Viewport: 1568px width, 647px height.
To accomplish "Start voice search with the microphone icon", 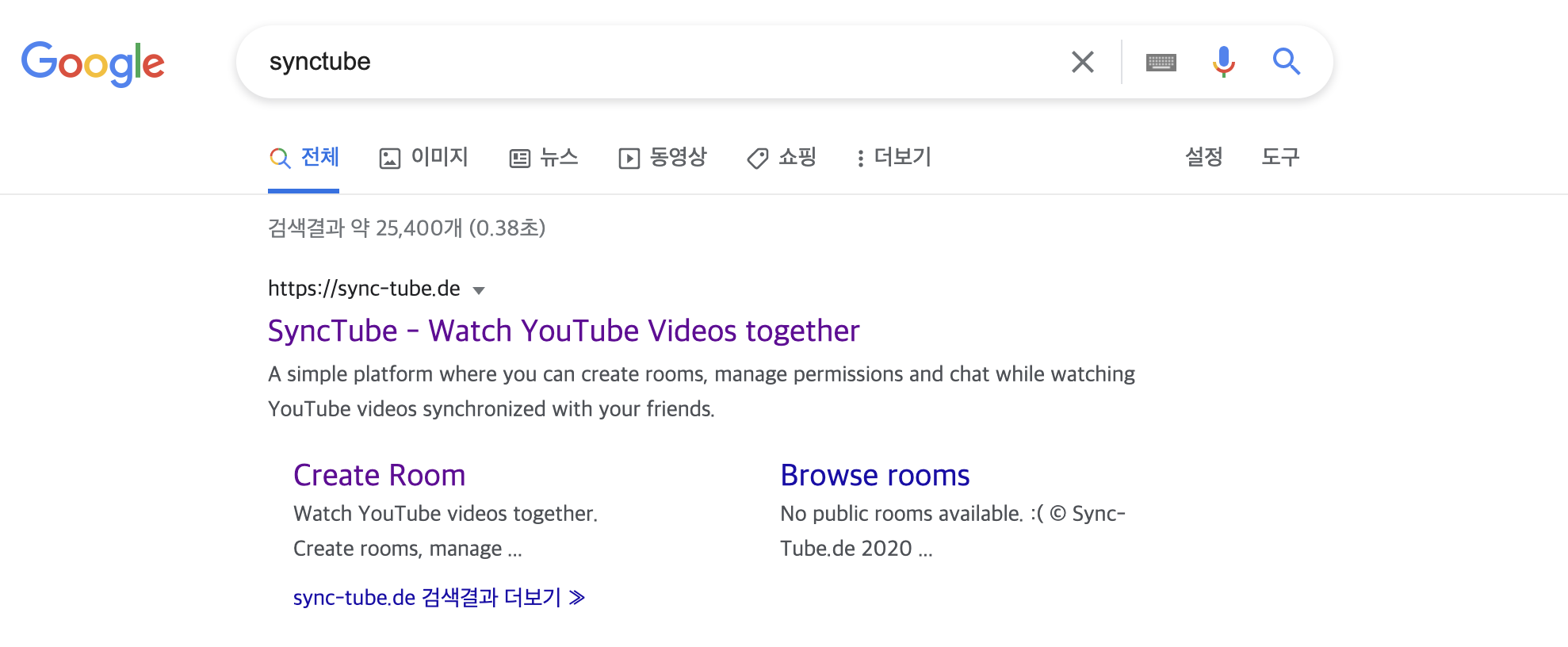I will pyautogui.click(x=1223, y=62).
